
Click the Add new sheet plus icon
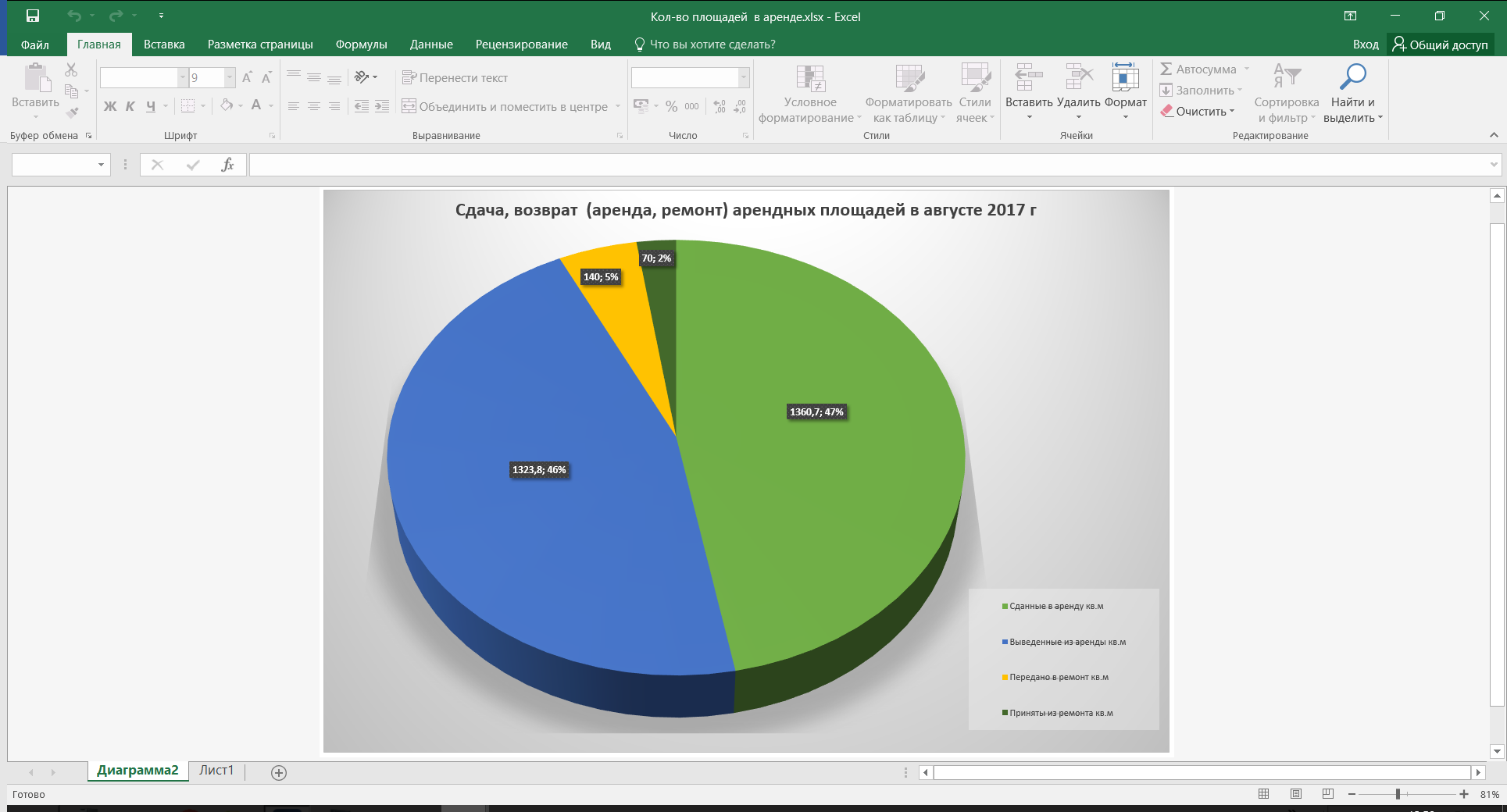[279, 772]
